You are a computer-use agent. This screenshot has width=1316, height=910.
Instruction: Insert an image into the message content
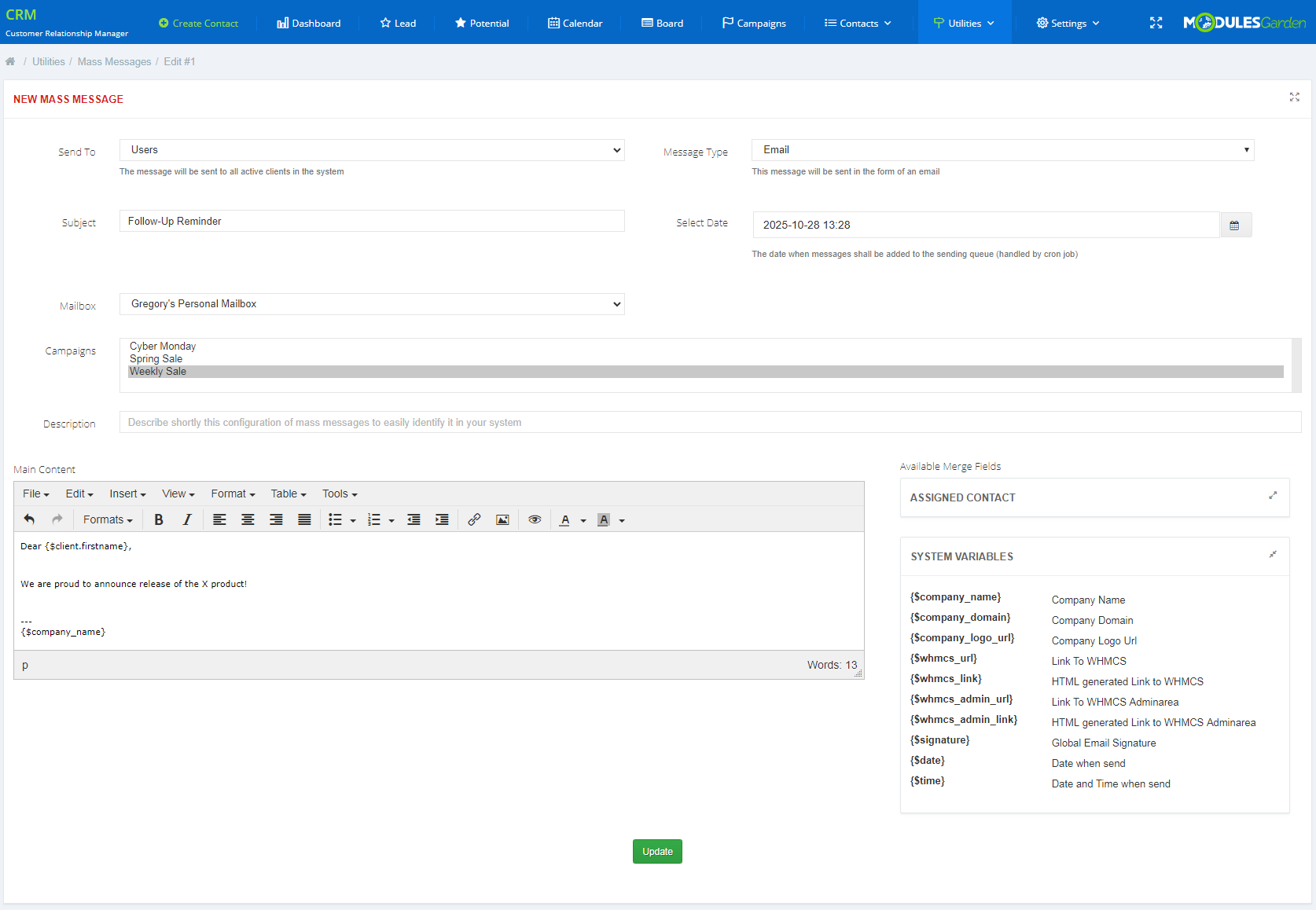click(x=502, y=519)
